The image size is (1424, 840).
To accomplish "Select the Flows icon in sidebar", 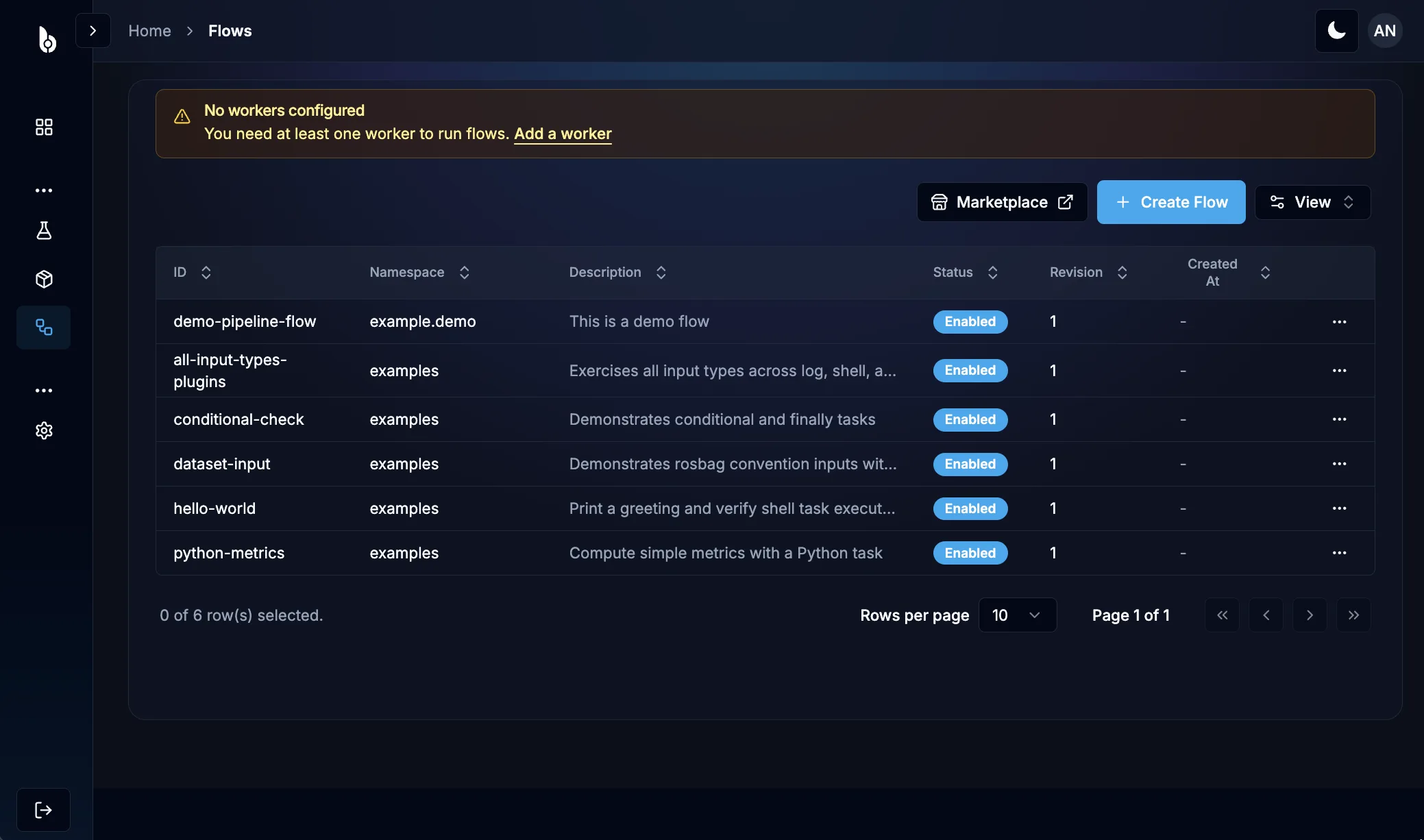I will [44, 328].
